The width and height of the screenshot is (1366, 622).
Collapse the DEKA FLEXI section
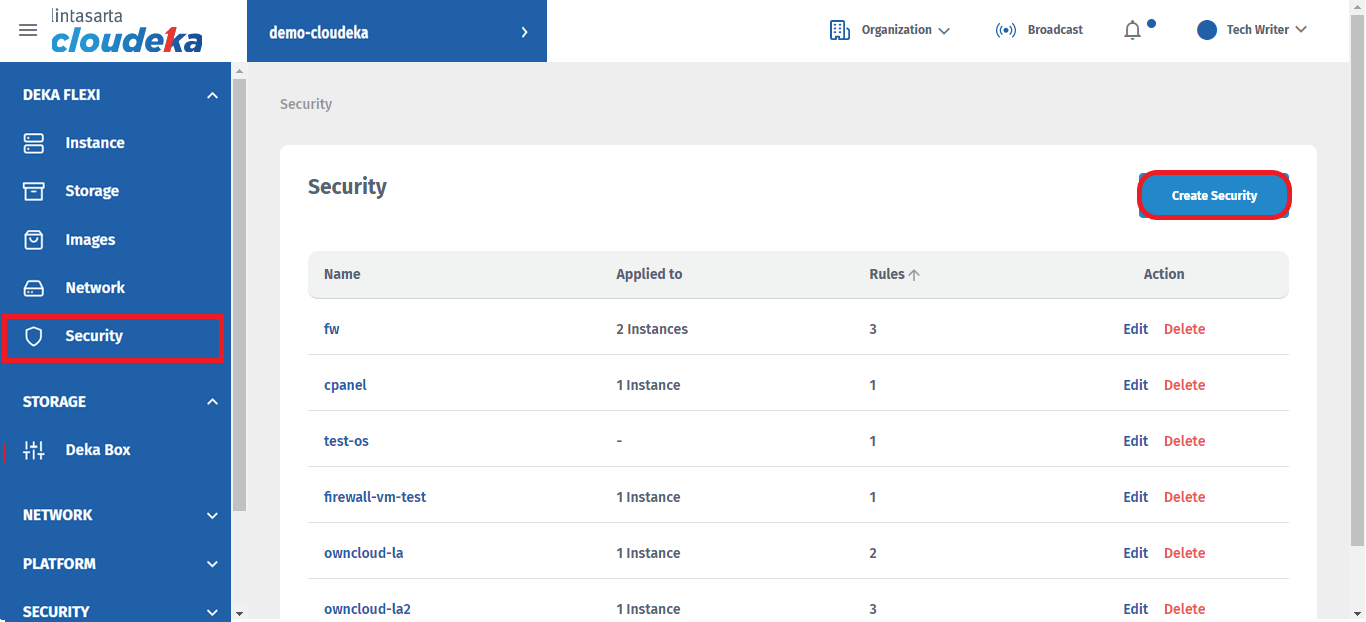click(212, 95)
